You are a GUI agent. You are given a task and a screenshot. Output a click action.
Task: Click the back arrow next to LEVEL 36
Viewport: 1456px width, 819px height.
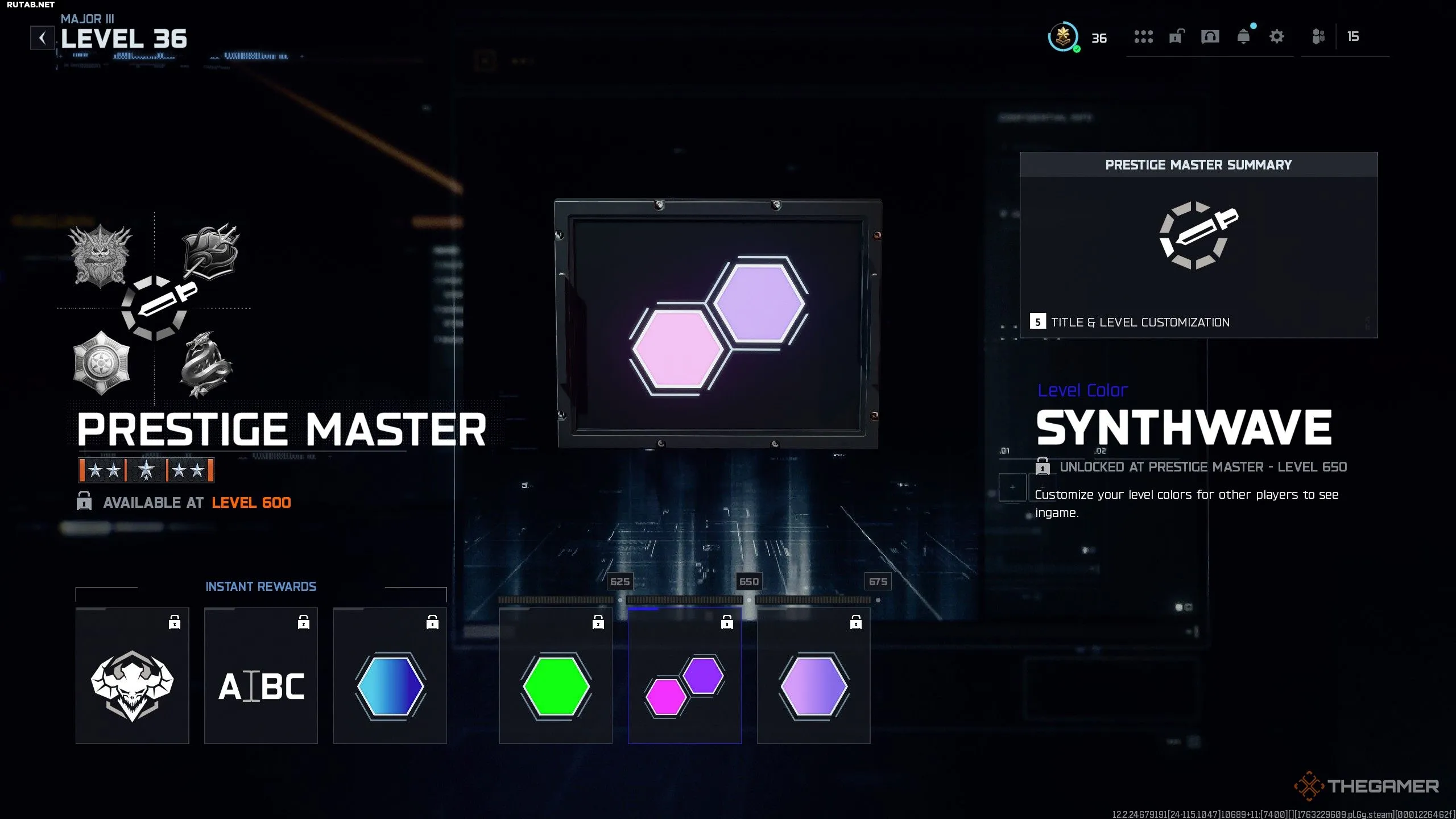[42, 38]
